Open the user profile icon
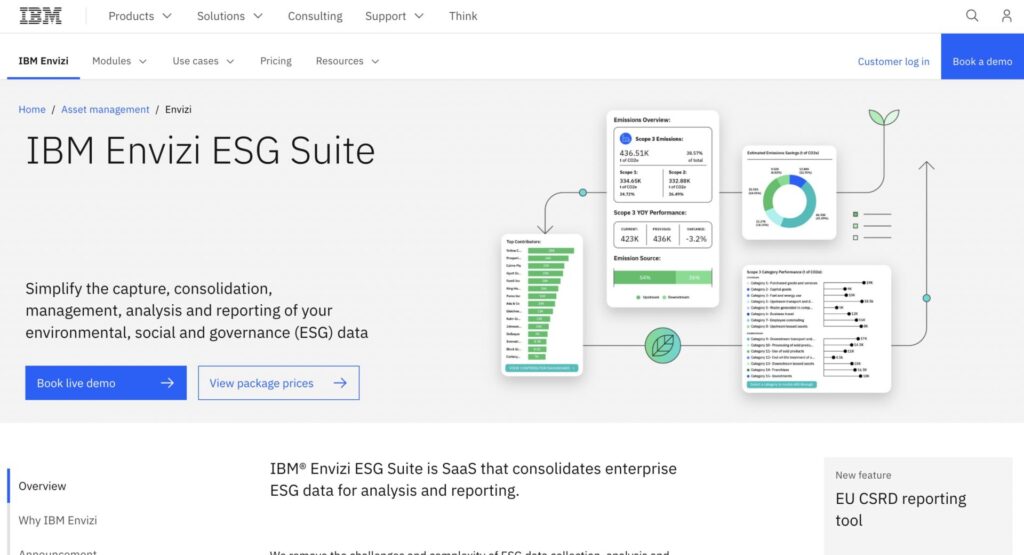Screen dimensions: 1024x555 pos(1006,16)
